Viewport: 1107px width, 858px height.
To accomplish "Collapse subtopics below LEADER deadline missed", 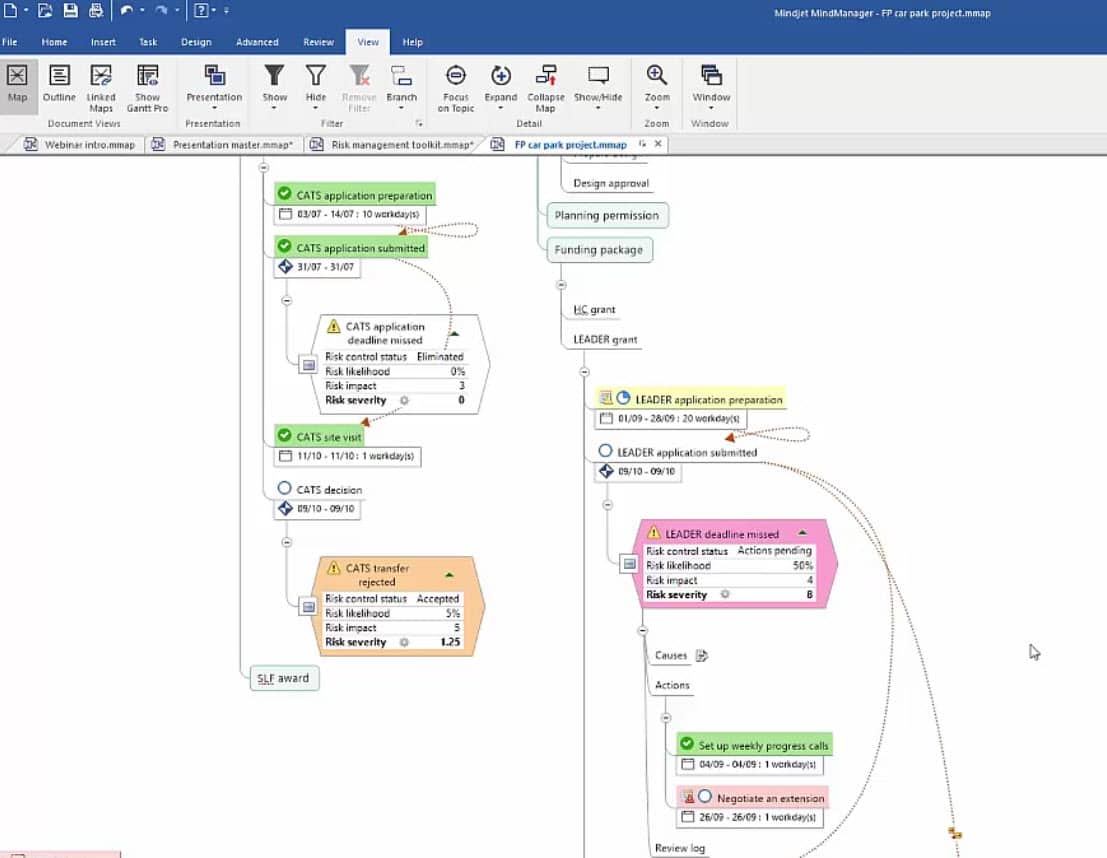I will point(642,630).
